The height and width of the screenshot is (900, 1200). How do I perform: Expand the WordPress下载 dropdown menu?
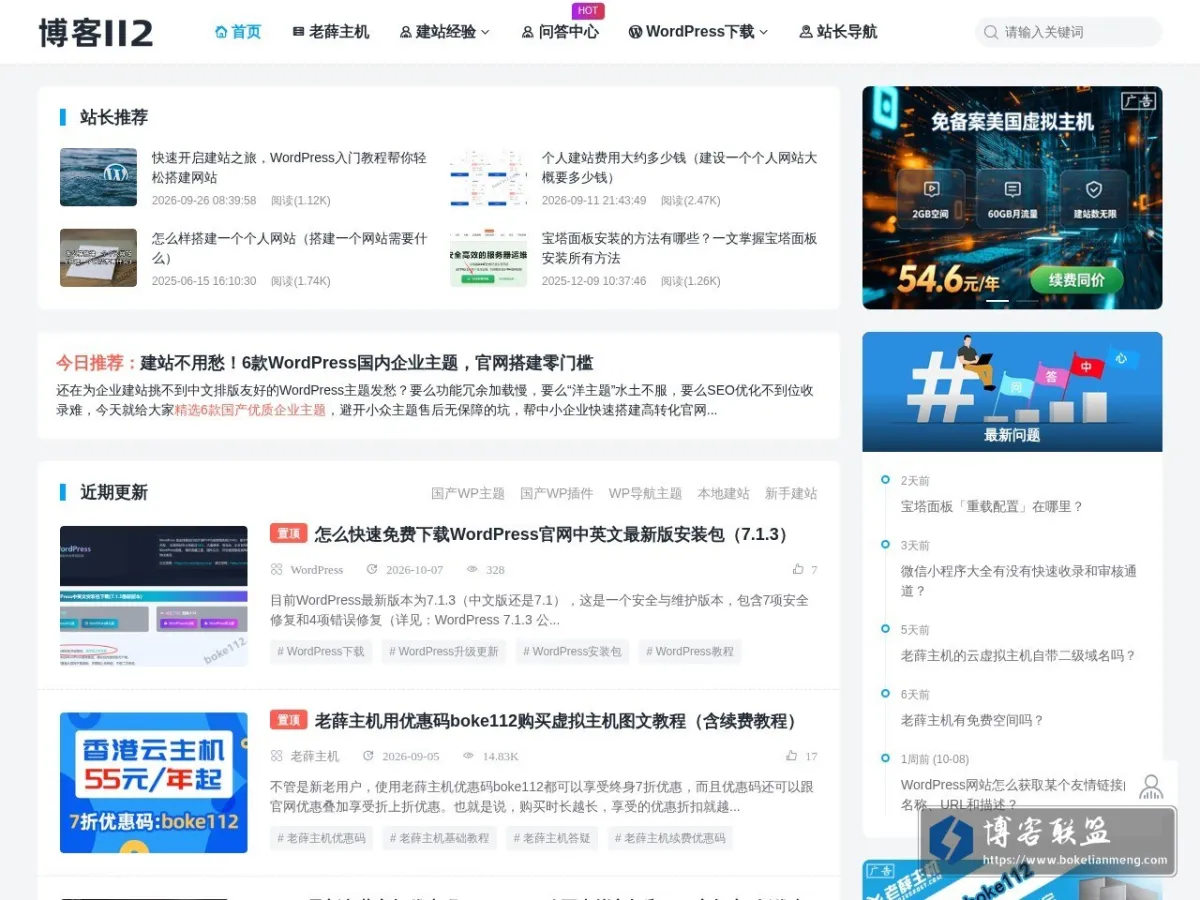tap(698, 32)
